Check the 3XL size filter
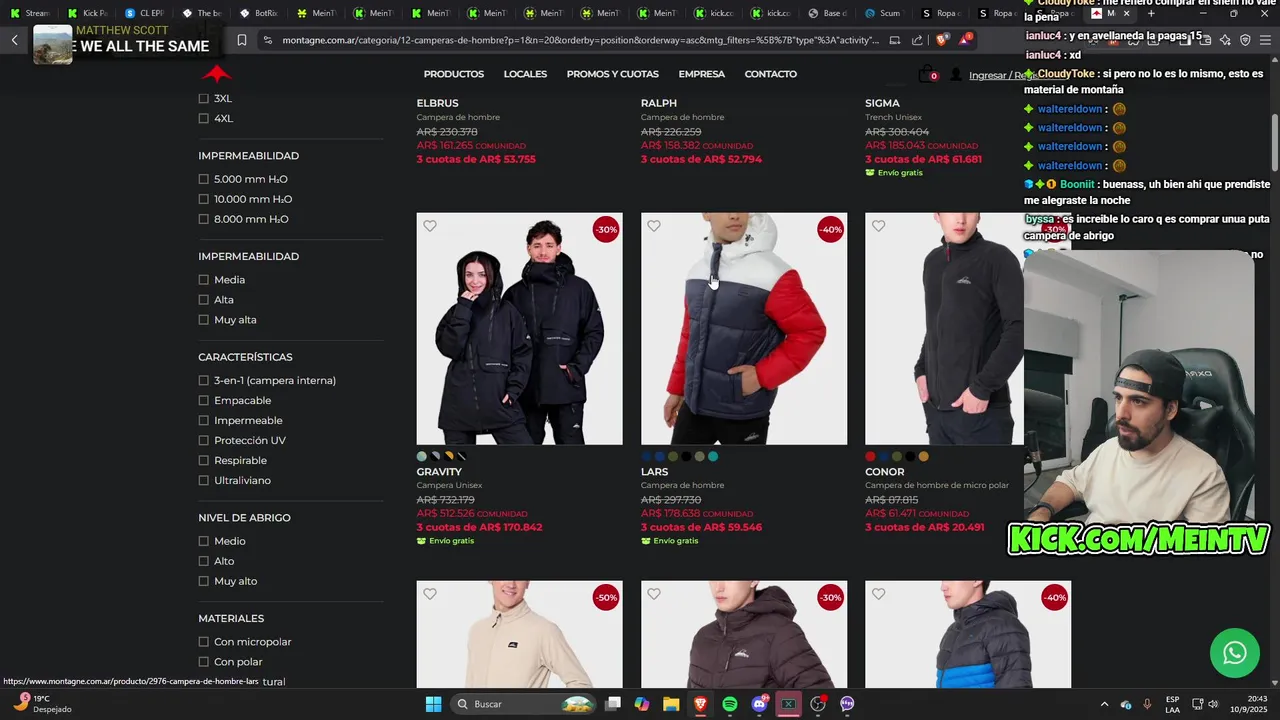The image size is (1280, 720). 204,98
